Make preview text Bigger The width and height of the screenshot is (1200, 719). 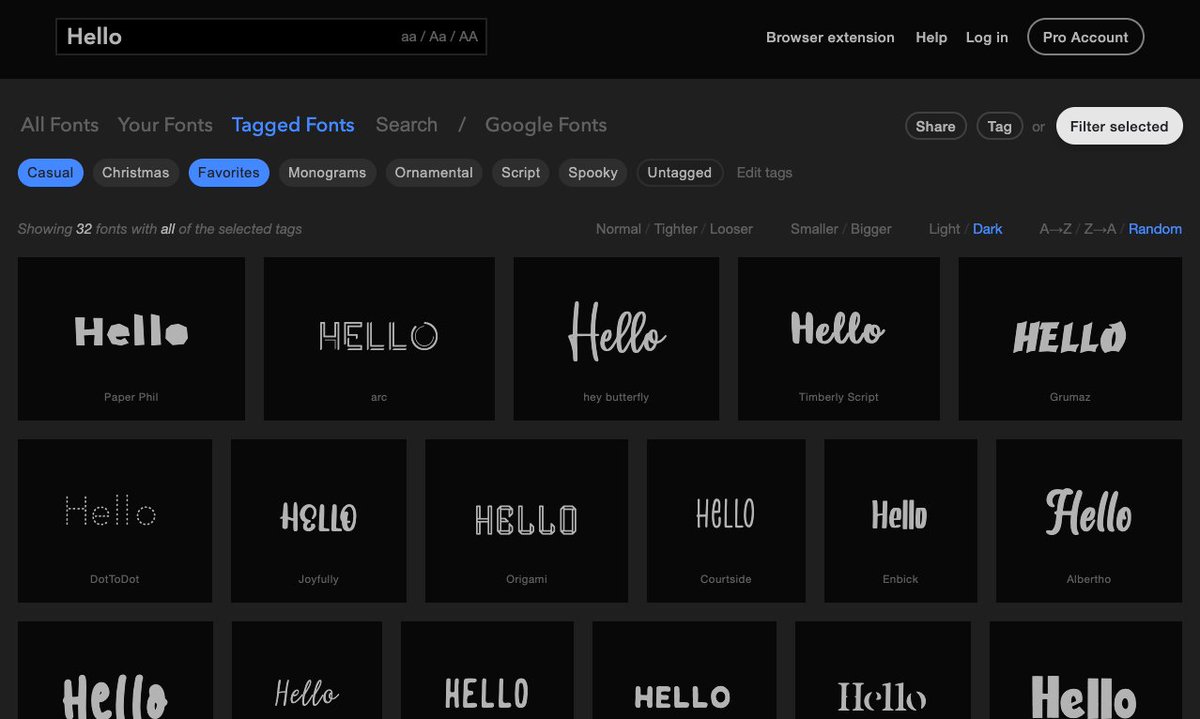871,229
